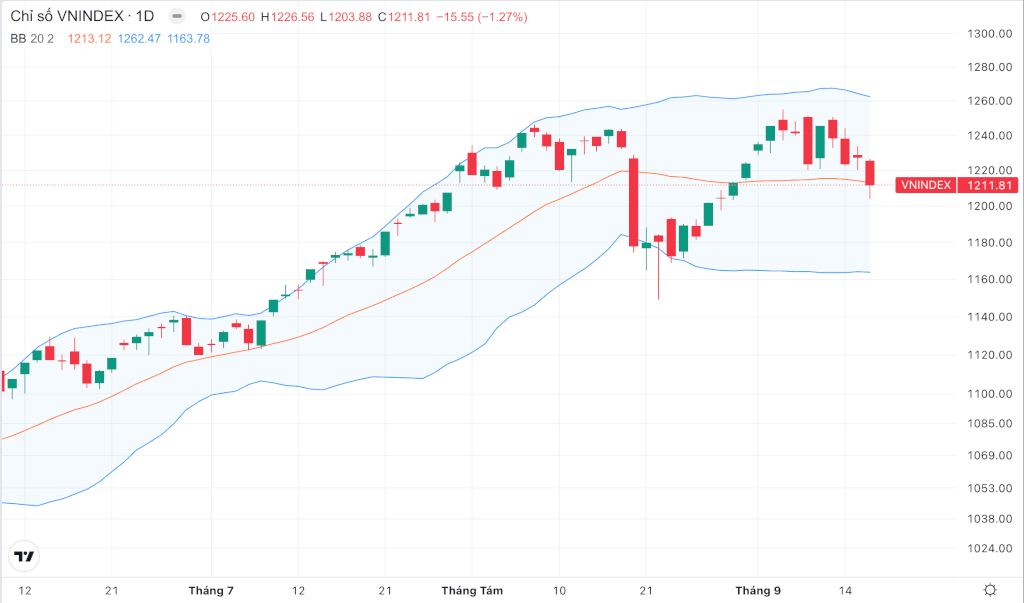This screenshot has width=1024, height=603.
Task: Click the Tháng 9 date label
Action: point(758,591)
